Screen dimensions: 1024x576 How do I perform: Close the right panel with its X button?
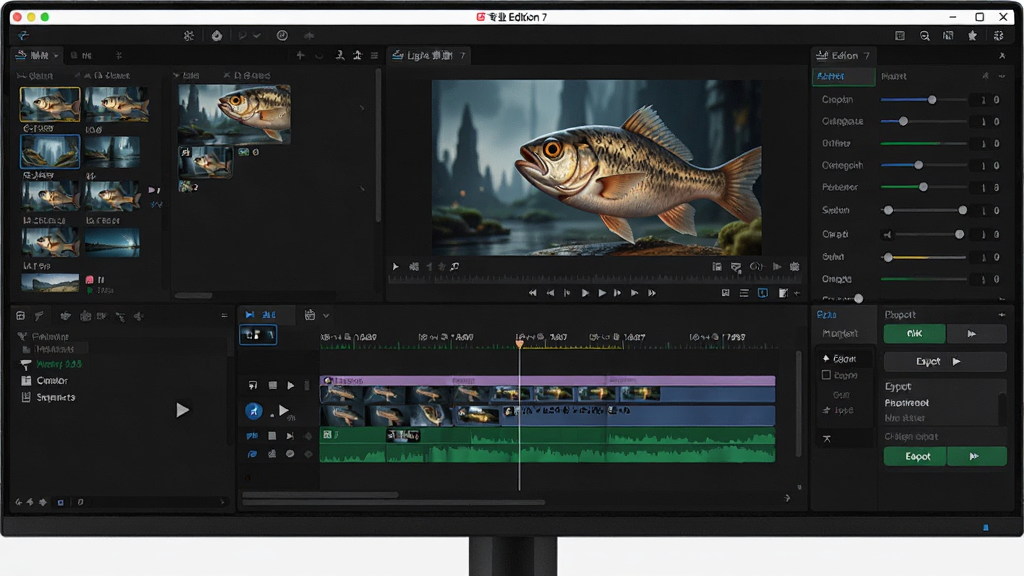(x=1002, y=56)
